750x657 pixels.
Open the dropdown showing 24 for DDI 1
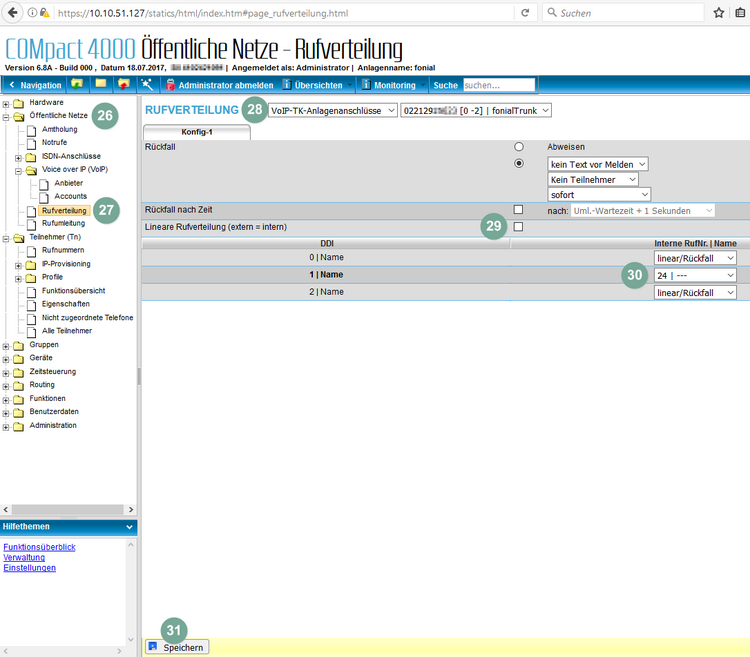[x=695, y=275]
